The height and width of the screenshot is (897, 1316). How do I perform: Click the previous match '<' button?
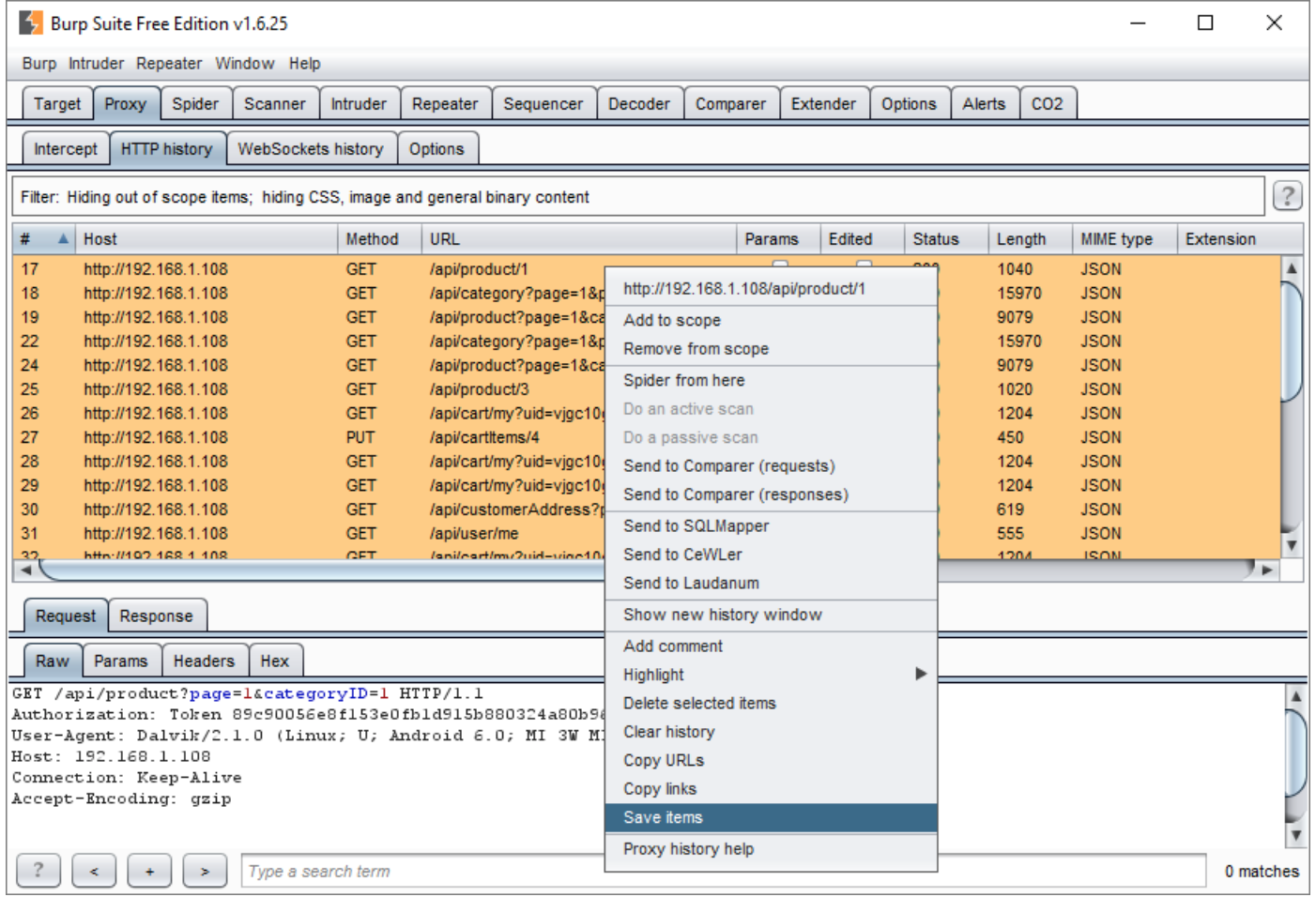point(94,870)
